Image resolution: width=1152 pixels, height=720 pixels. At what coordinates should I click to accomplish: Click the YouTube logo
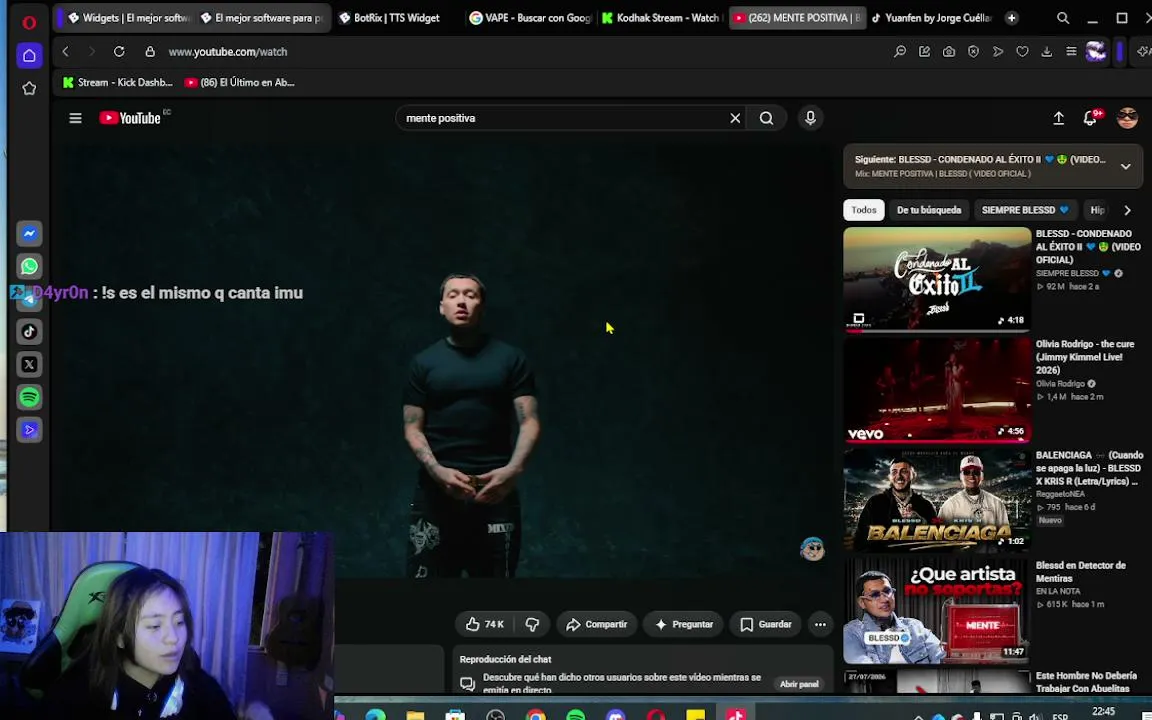(x=130, y=118)
